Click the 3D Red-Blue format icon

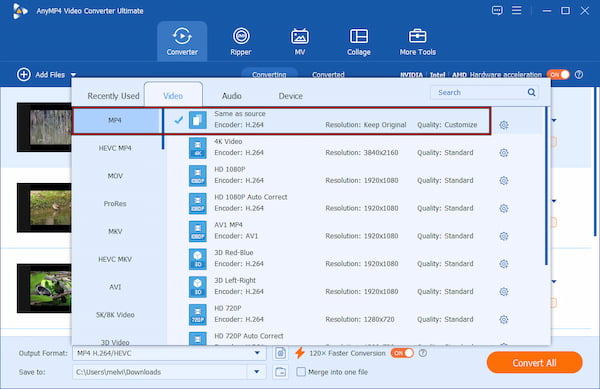(197, 259)
